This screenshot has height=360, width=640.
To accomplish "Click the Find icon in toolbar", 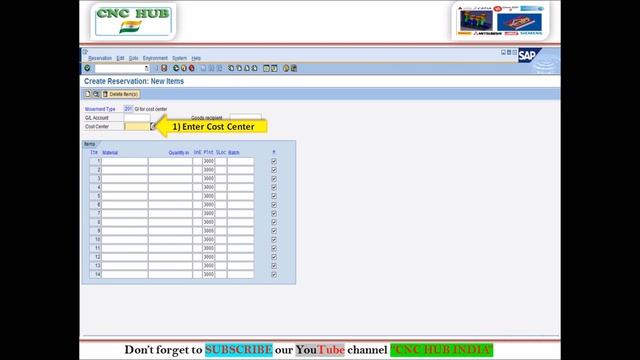I will pyautogui.click(x=211, y=68).
